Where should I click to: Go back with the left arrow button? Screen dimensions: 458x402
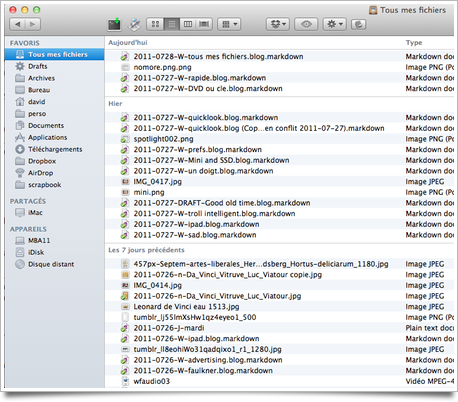pos(18,24)
